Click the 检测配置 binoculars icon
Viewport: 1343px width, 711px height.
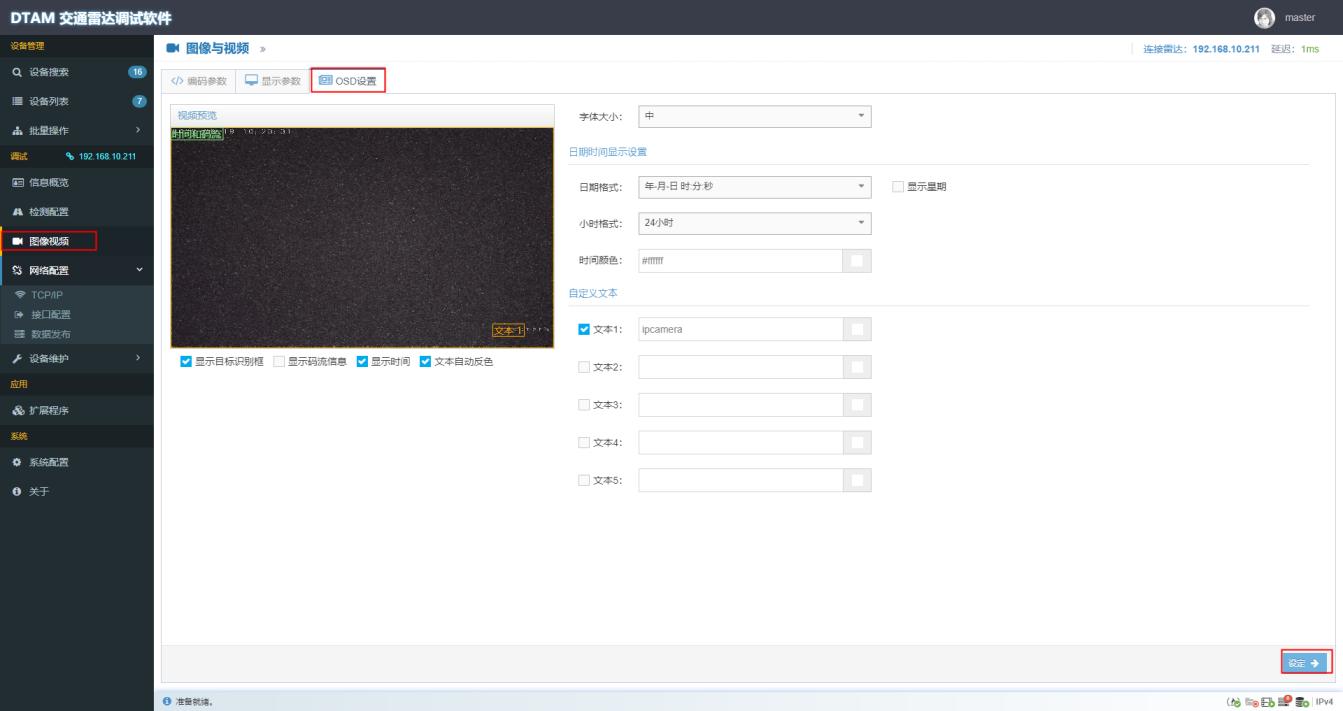click(x=17, y=212)
